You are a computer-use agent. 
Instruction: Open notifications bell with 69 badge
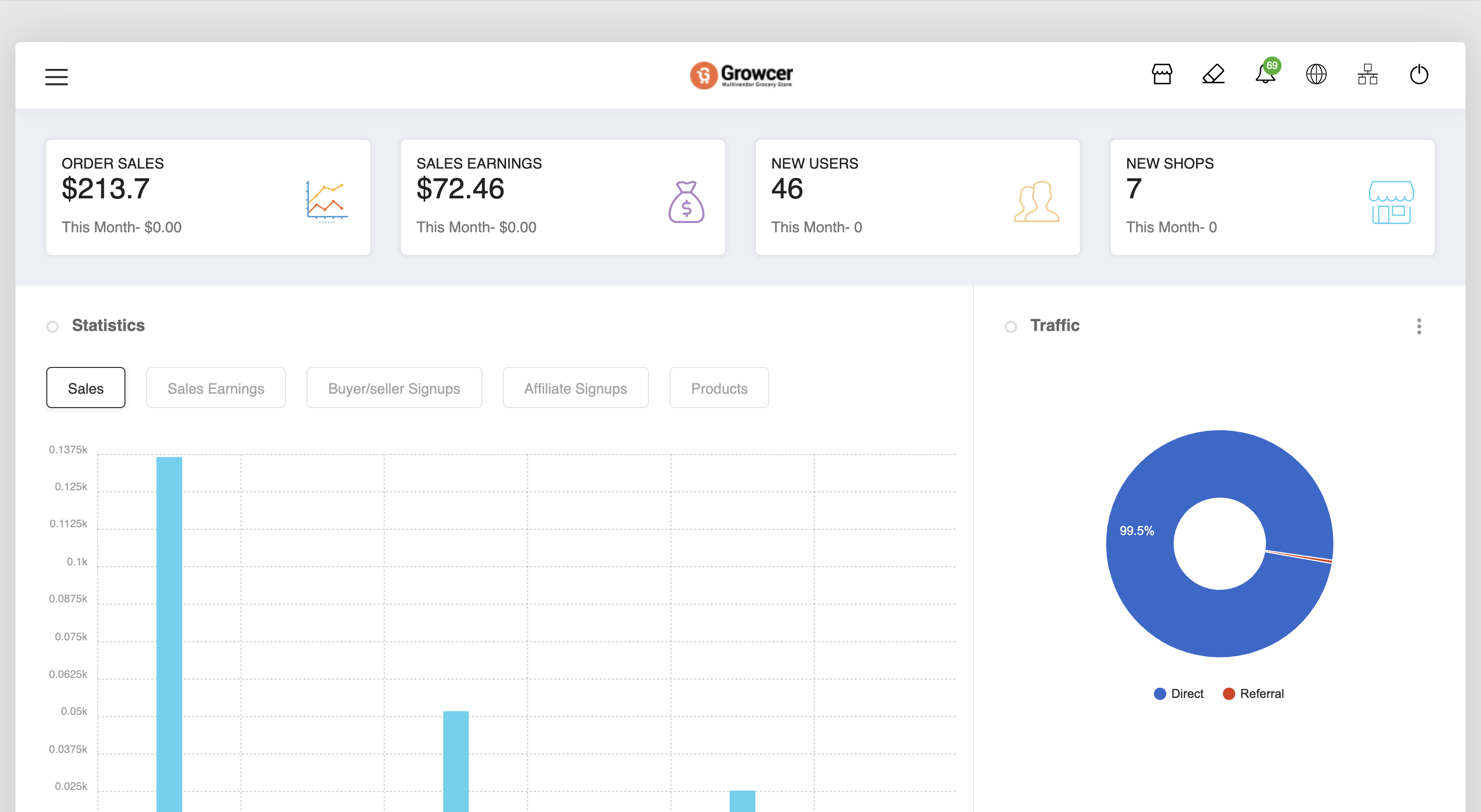click(x=1266, y=75)
